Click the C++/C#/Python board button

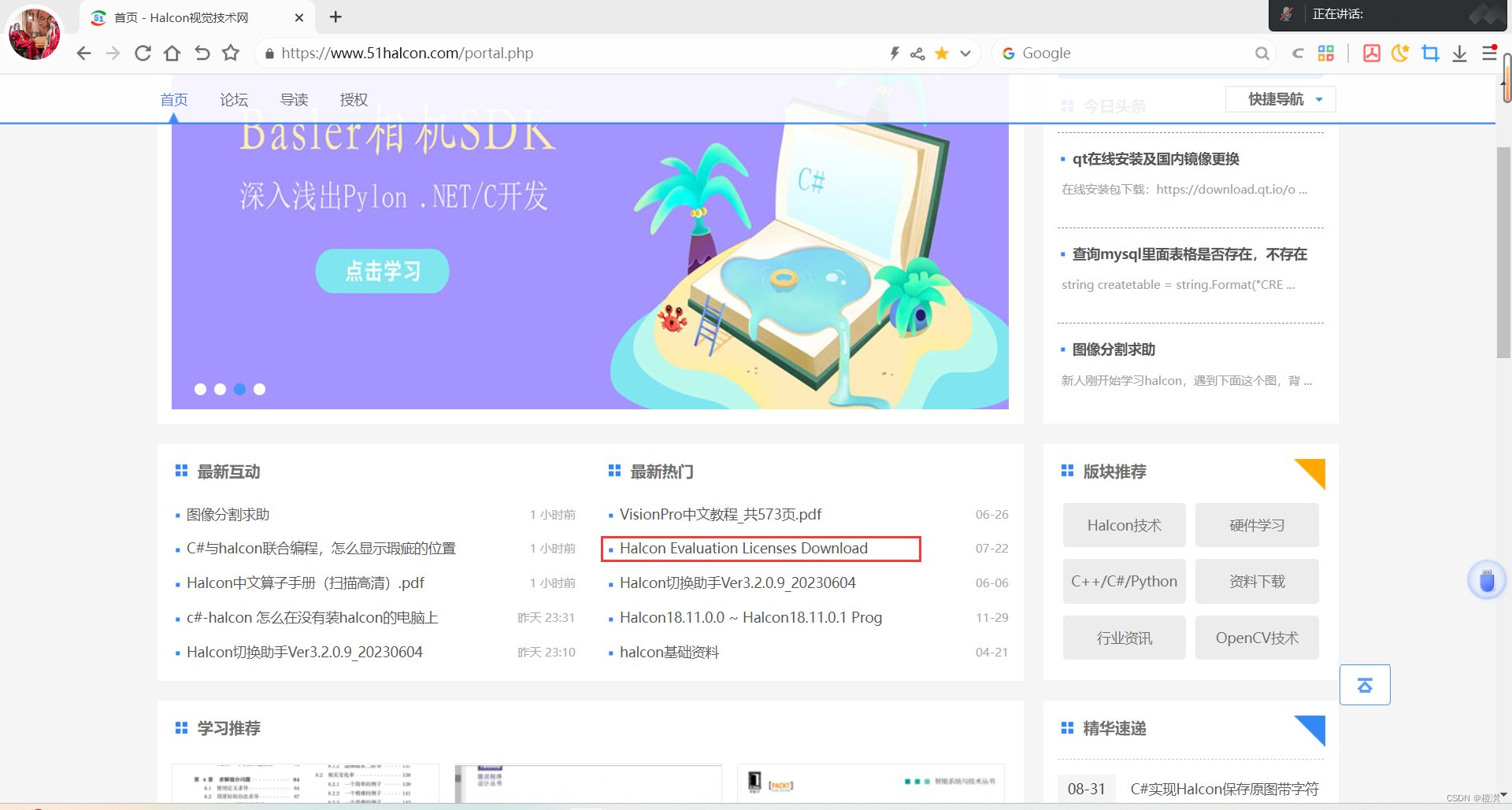tap(1124, 581)
